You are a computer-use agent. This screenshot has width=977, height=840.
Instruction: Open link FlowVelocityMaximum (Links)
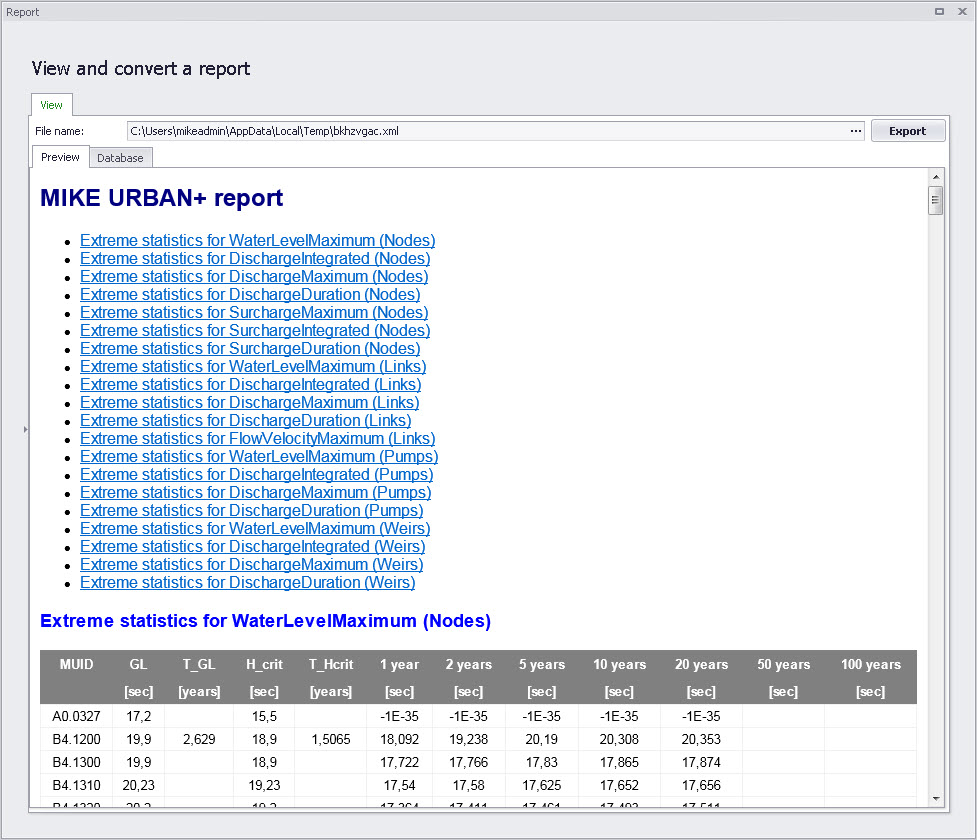(257, 439)
